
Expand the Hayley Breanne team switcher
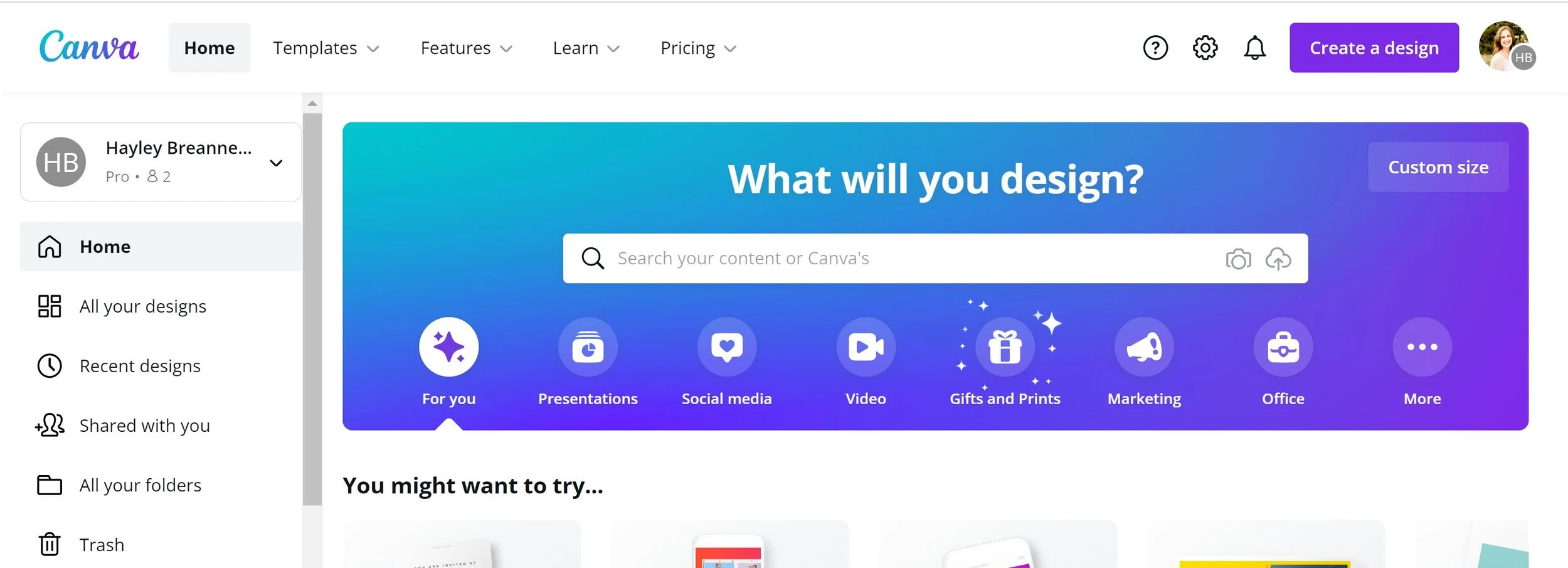[x=161, y=162]
